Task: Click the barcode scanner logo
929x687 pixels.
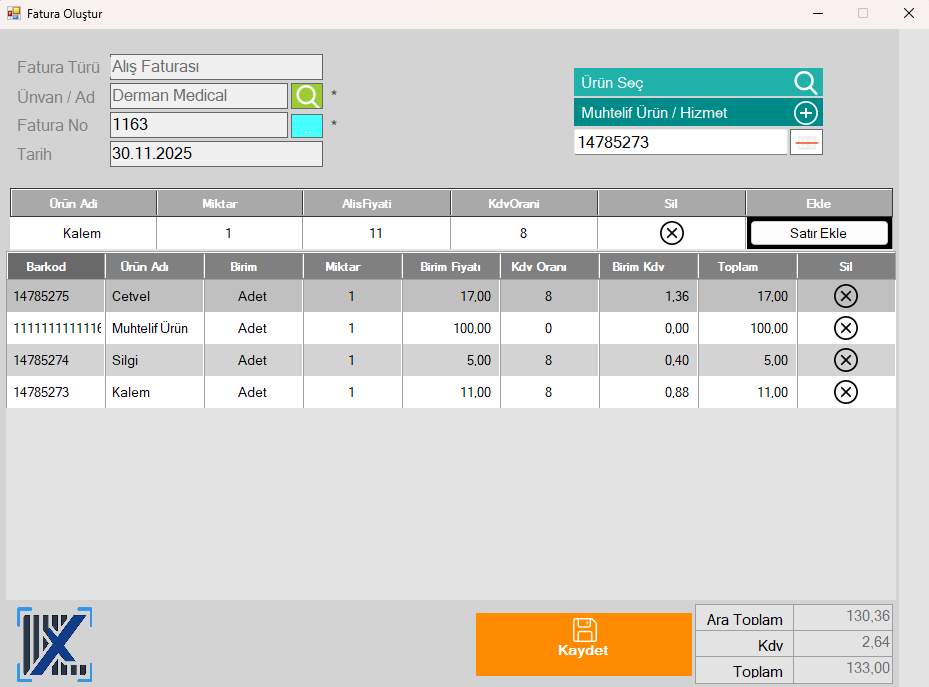Action: [x=54, y=644]
